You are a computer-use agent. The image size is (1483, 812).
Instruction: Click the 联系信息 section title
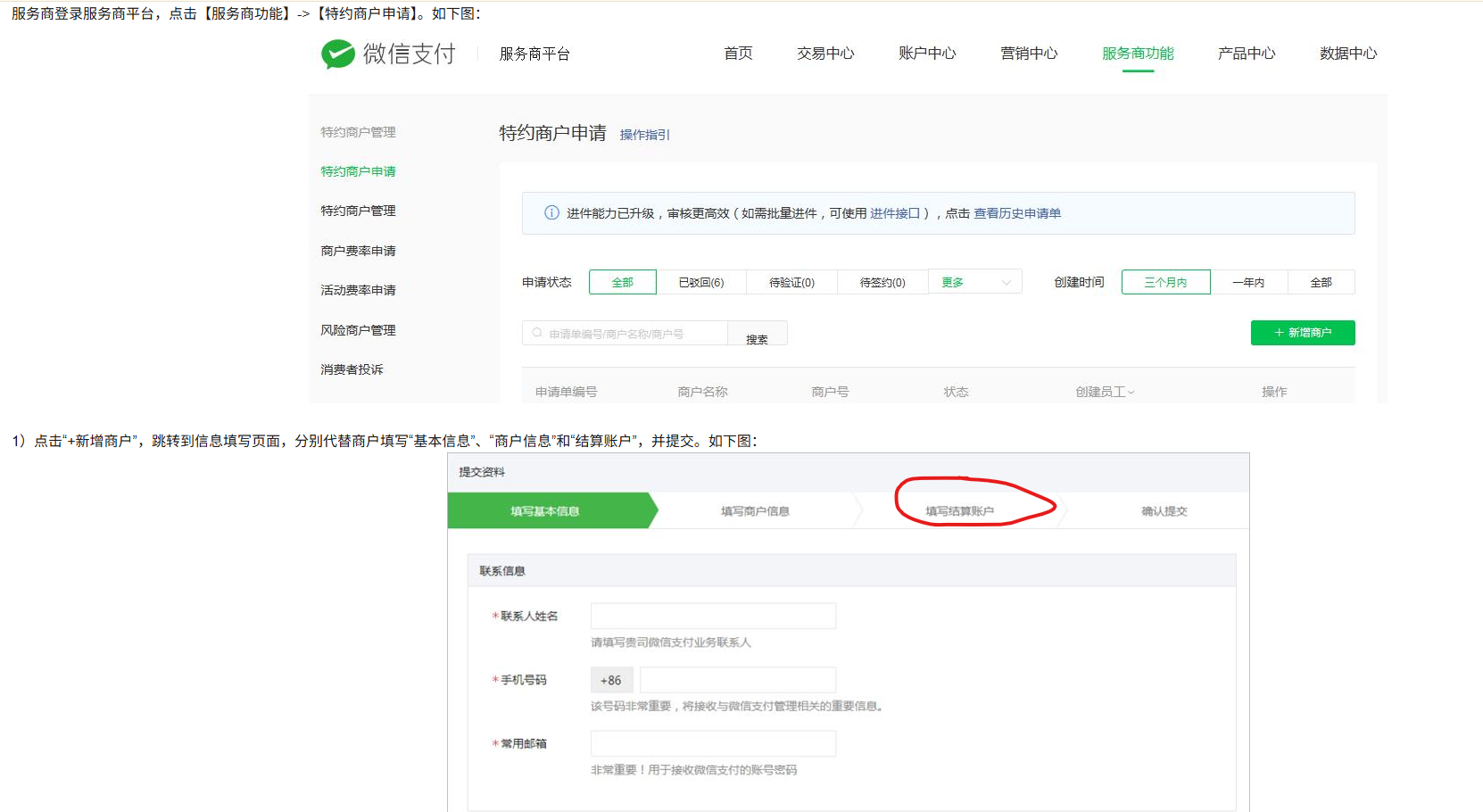pyautogui.click(x=502, y=571)
